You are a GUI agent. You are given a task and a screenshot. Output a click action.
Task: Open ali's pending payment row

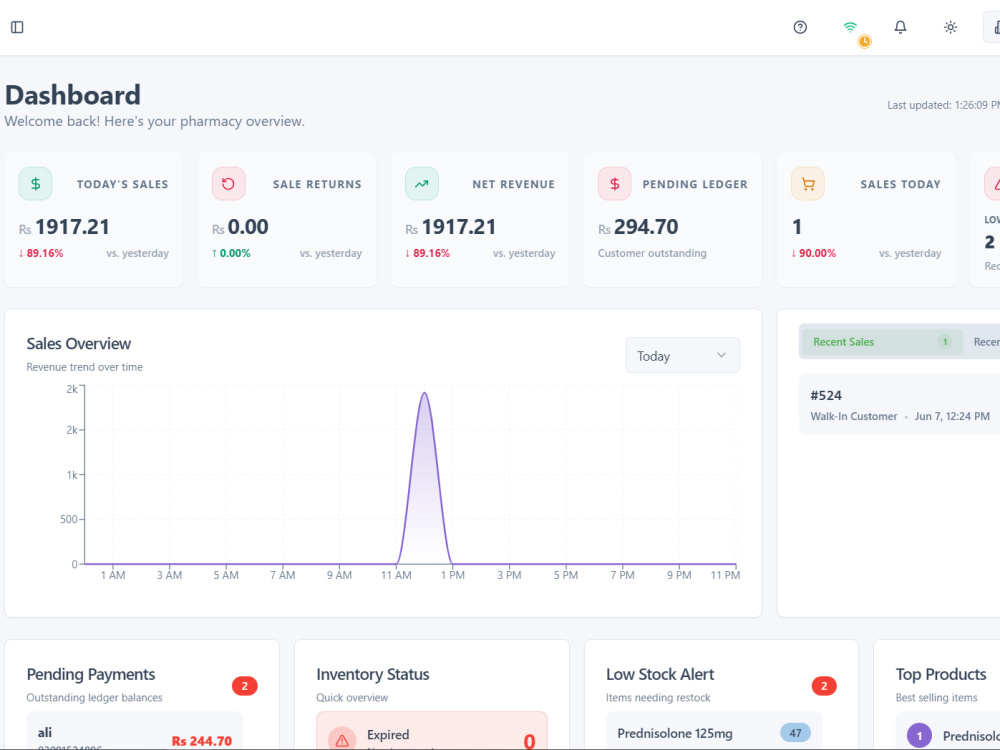[x=135, y=732]
